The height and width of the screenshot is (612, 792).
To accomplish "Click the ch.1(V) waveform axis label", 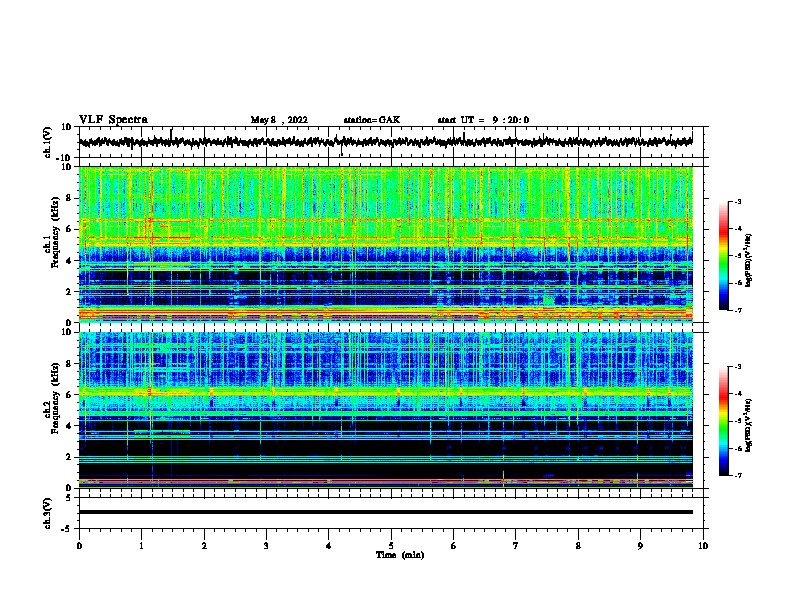I will [48, 142].
